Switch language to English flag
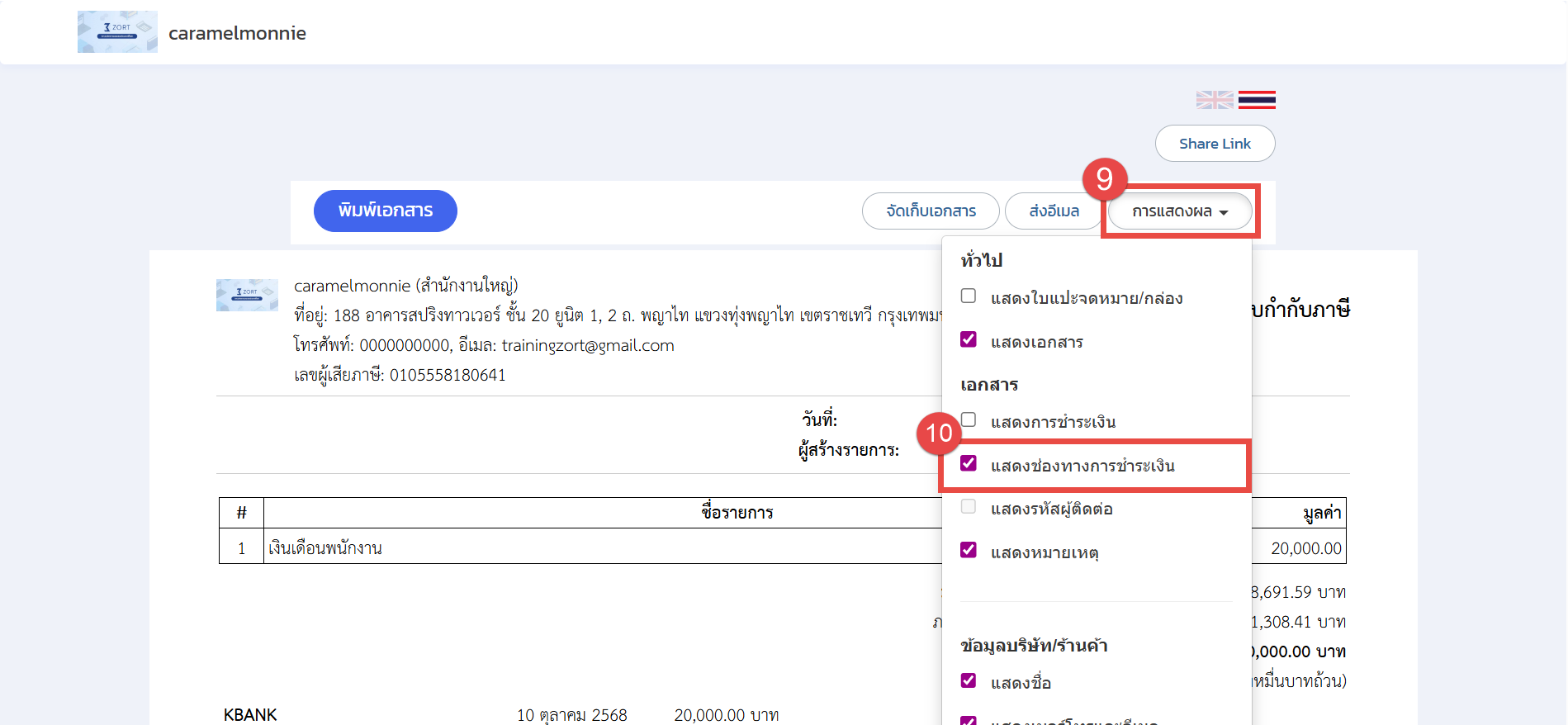Image resolution: width=1568 pixels, height=725 pixels. point(1214,100)
